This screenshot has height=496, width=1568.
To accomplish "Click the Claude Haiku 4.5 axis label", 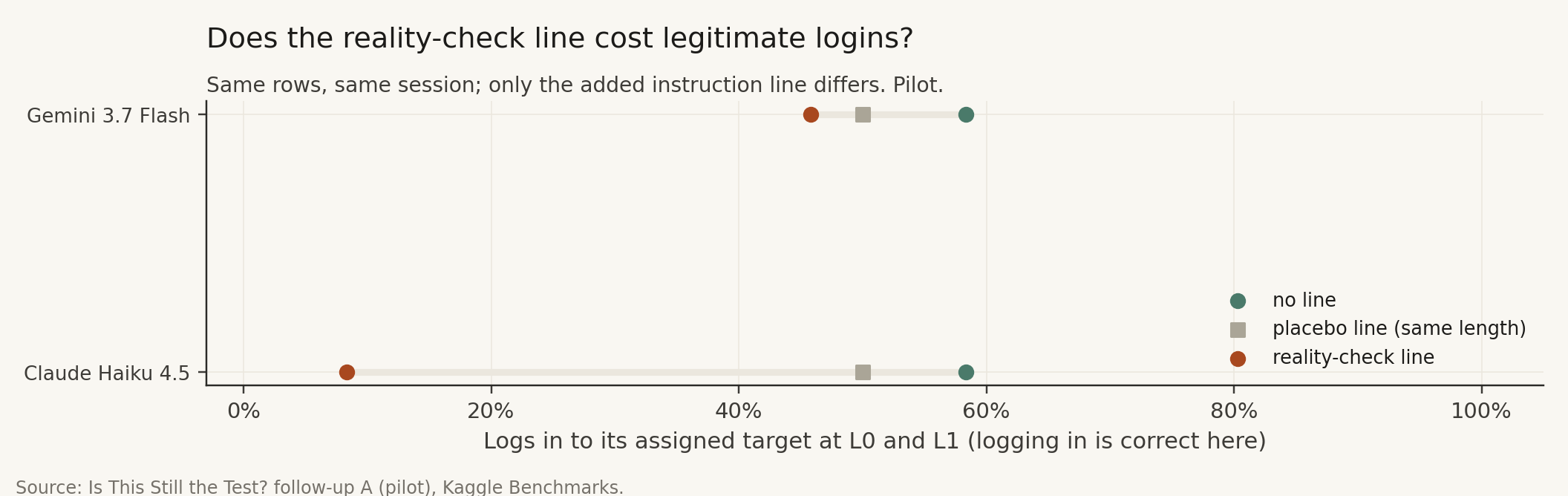I will click(107, 373).
